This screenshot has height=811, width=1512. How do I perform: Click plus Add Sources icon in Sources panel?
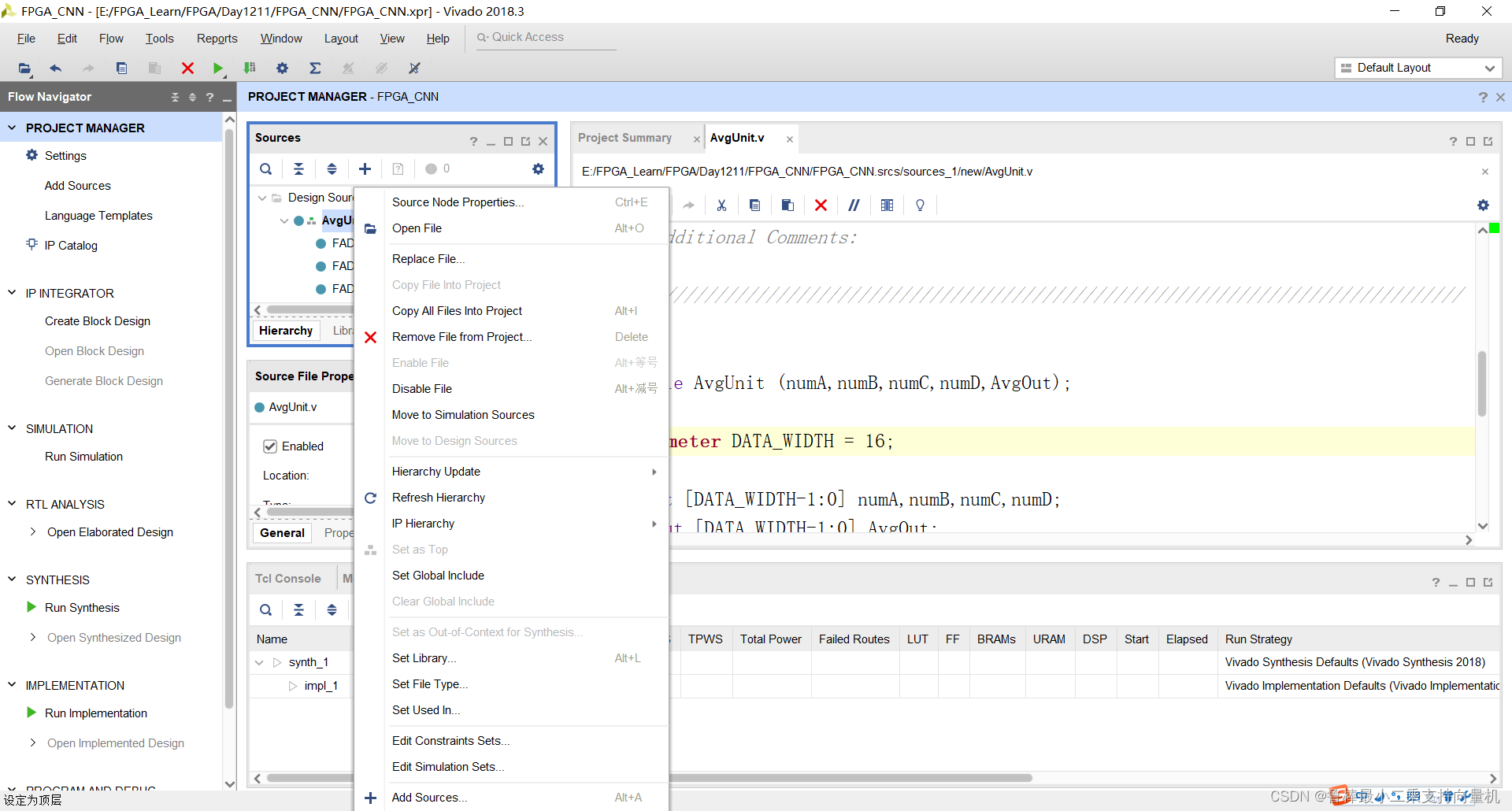point(365,168)
